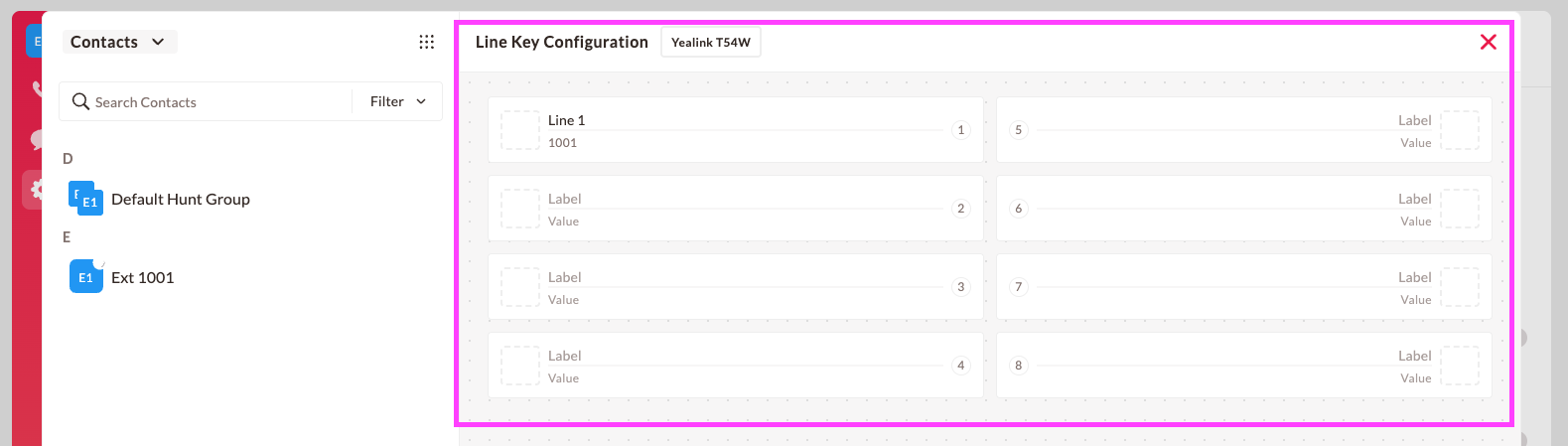Open the Filter dropdown

coord(398,101)
